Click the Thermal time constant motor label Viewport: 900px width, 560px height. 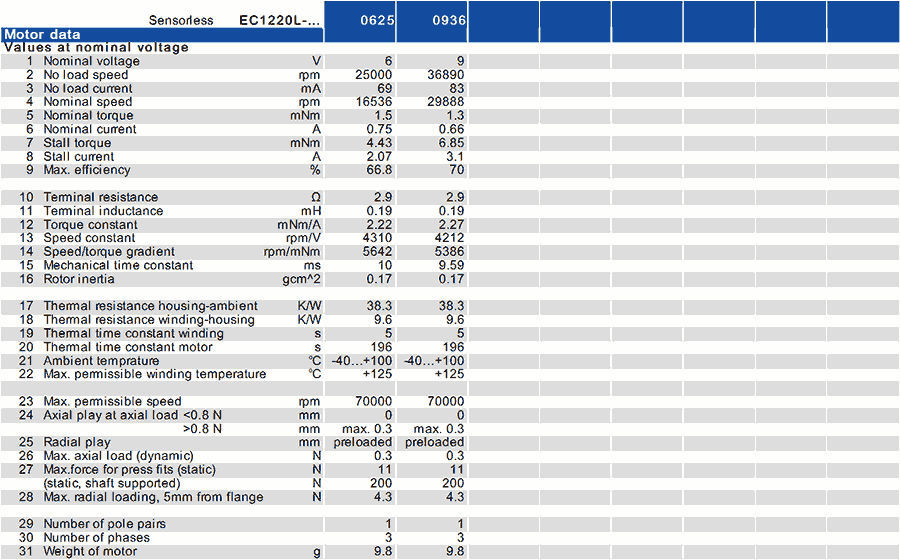pos(128,347)
